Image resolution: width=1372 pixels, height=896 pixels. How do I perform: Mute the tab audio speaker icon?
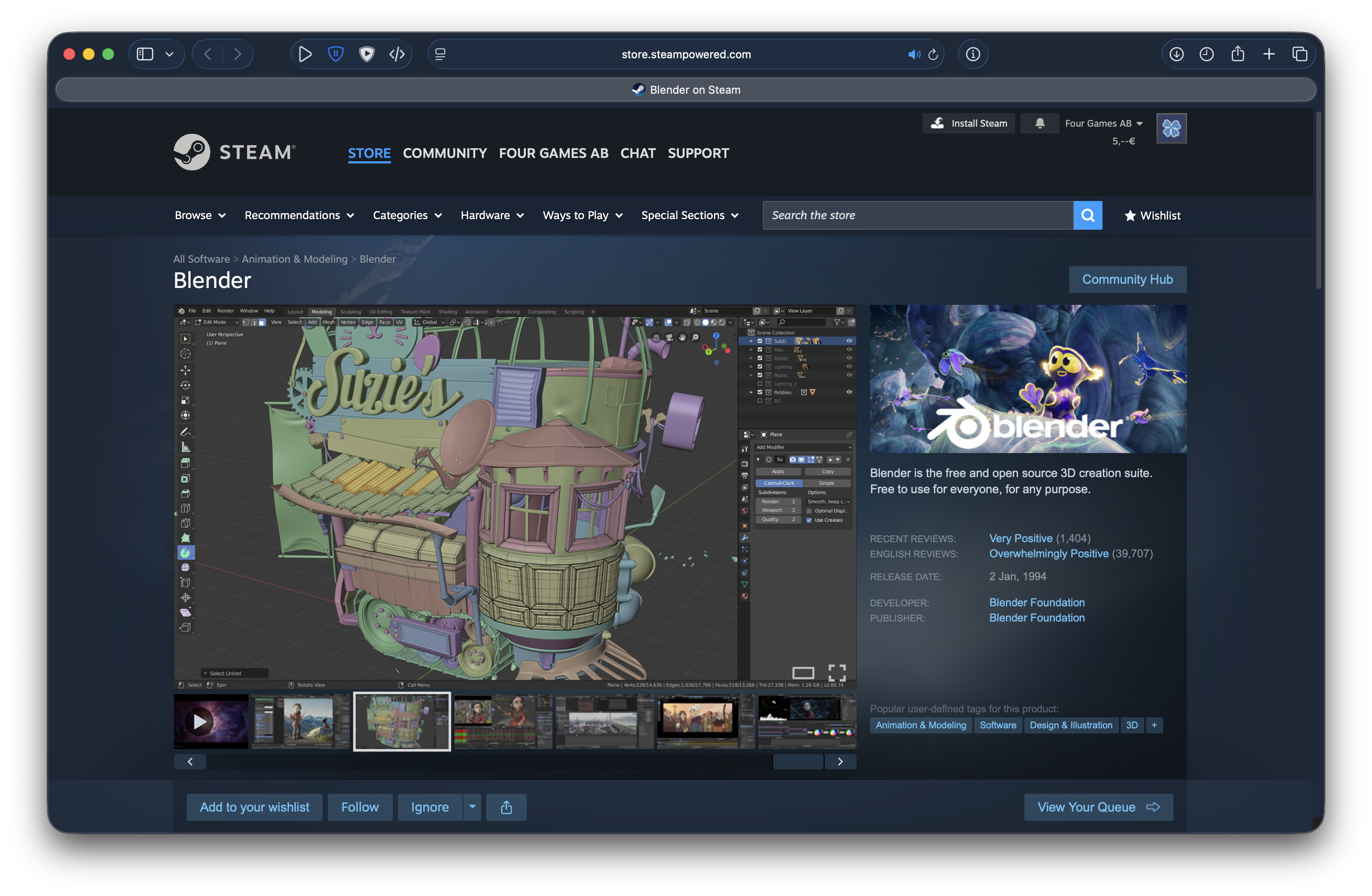914,54
